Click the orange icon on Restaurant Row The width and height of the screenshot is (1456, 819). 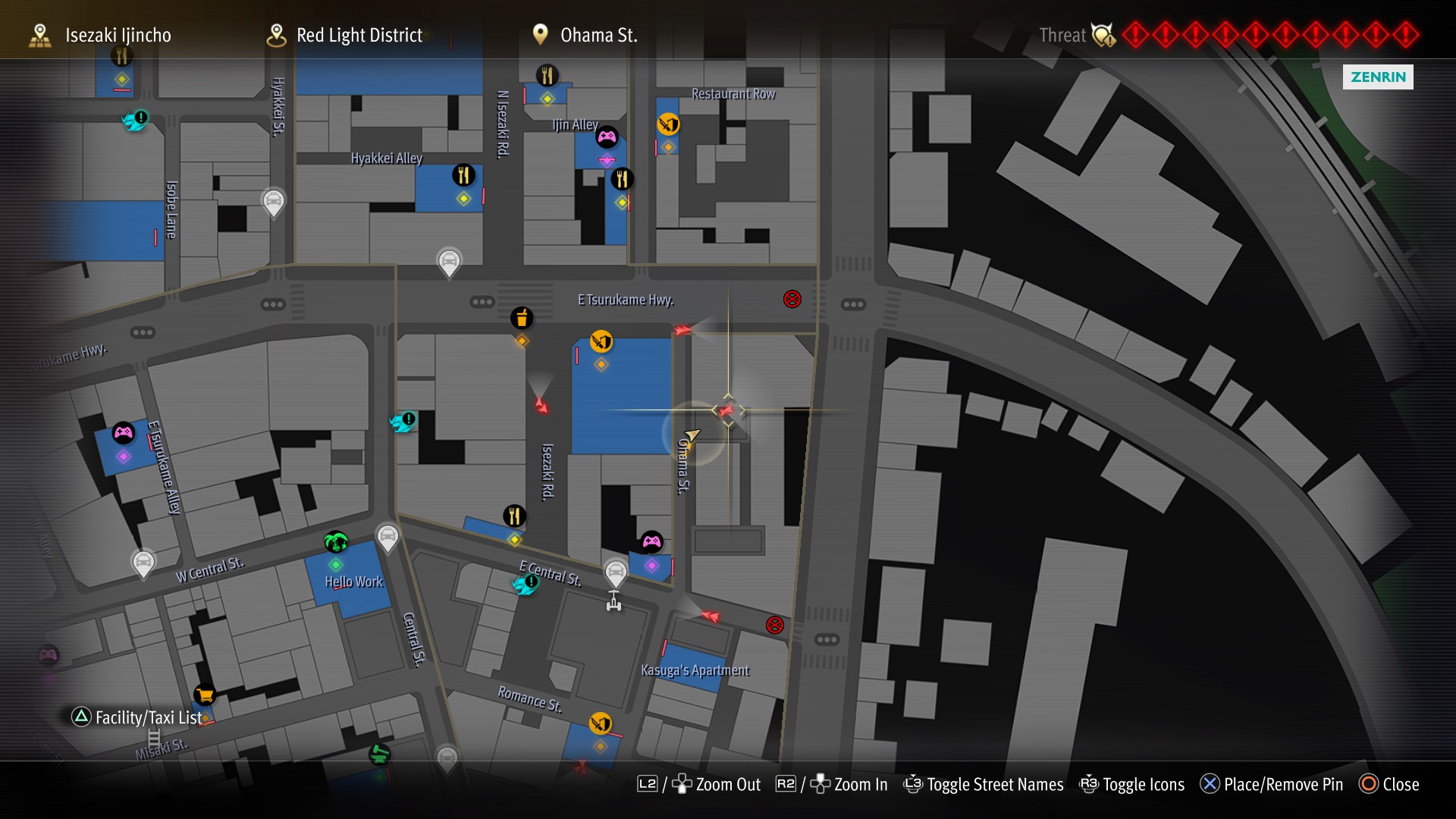(x=668, y=124)
